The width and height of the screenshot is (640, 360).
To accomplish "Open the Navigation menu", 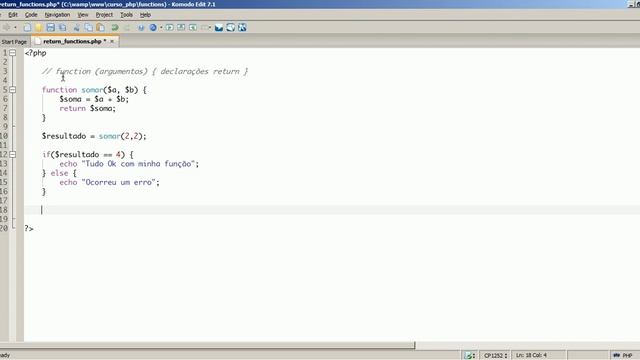I will [x=57, y=15].
